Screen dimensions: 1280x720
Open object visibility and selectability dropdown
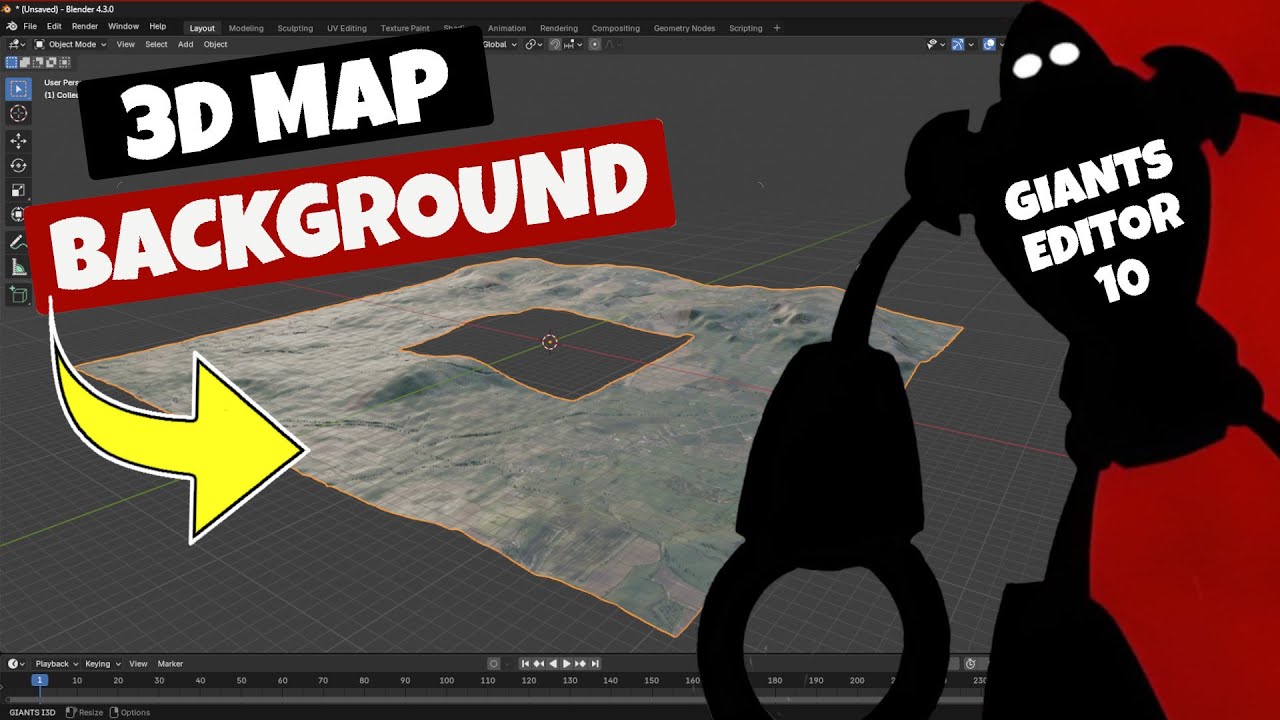click(936, 44)
